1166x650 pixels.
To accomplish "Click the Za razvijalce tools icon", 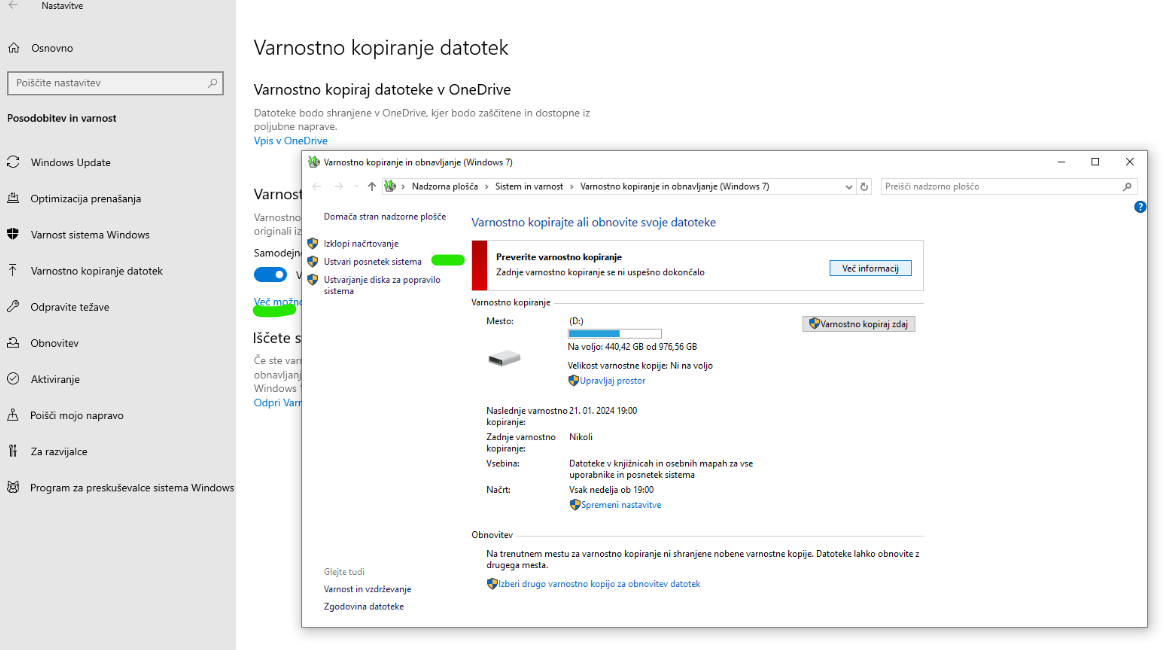I will click(13, 451).
